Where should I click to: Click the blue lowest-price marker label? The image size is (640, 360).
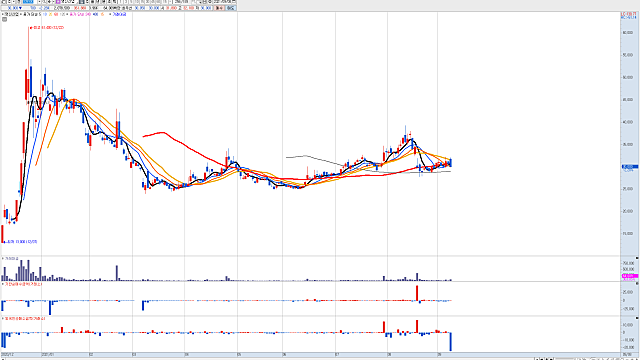pos(21,242)
